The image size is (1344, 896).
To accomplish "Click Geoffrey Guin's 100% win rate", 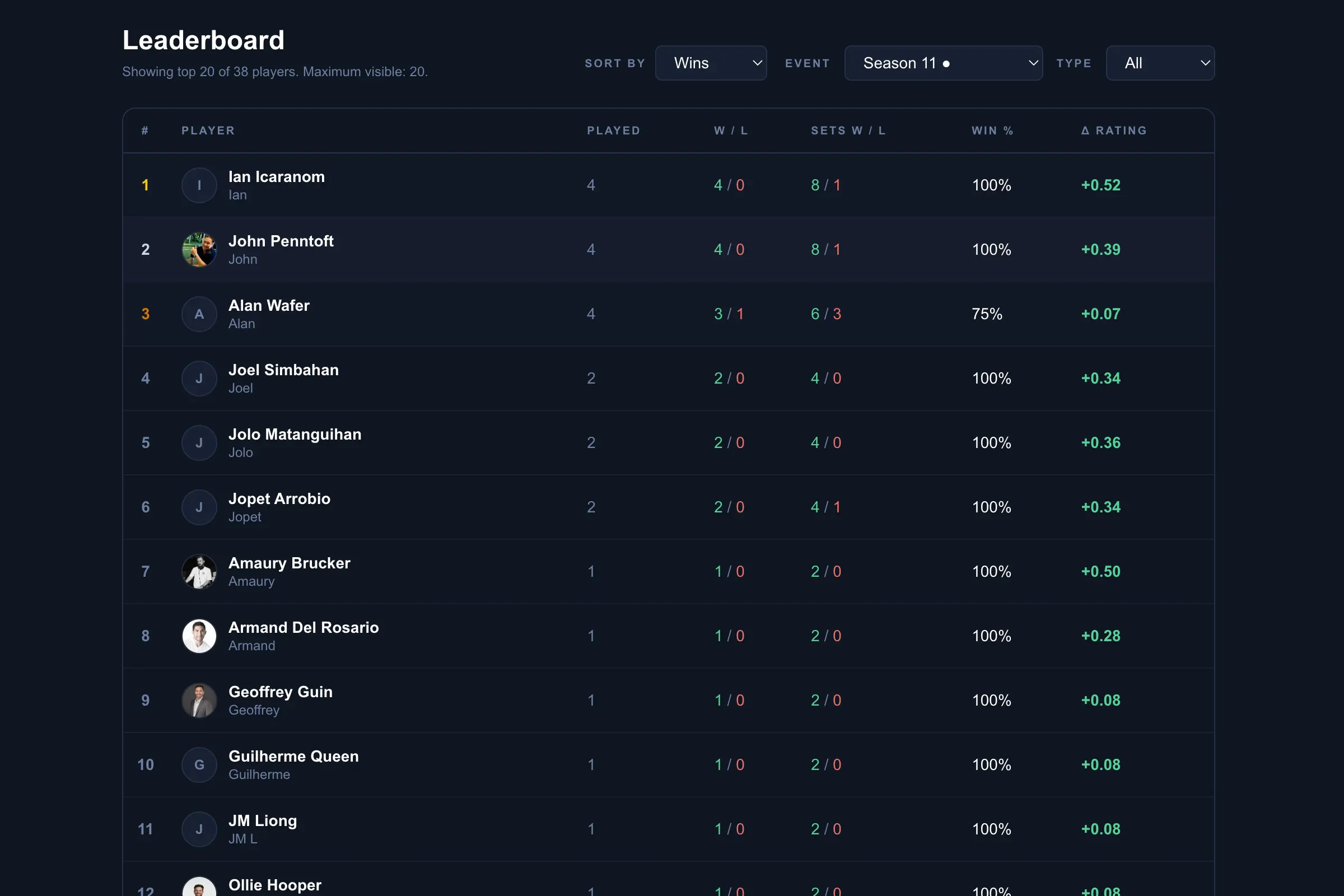I will [991, 701].
